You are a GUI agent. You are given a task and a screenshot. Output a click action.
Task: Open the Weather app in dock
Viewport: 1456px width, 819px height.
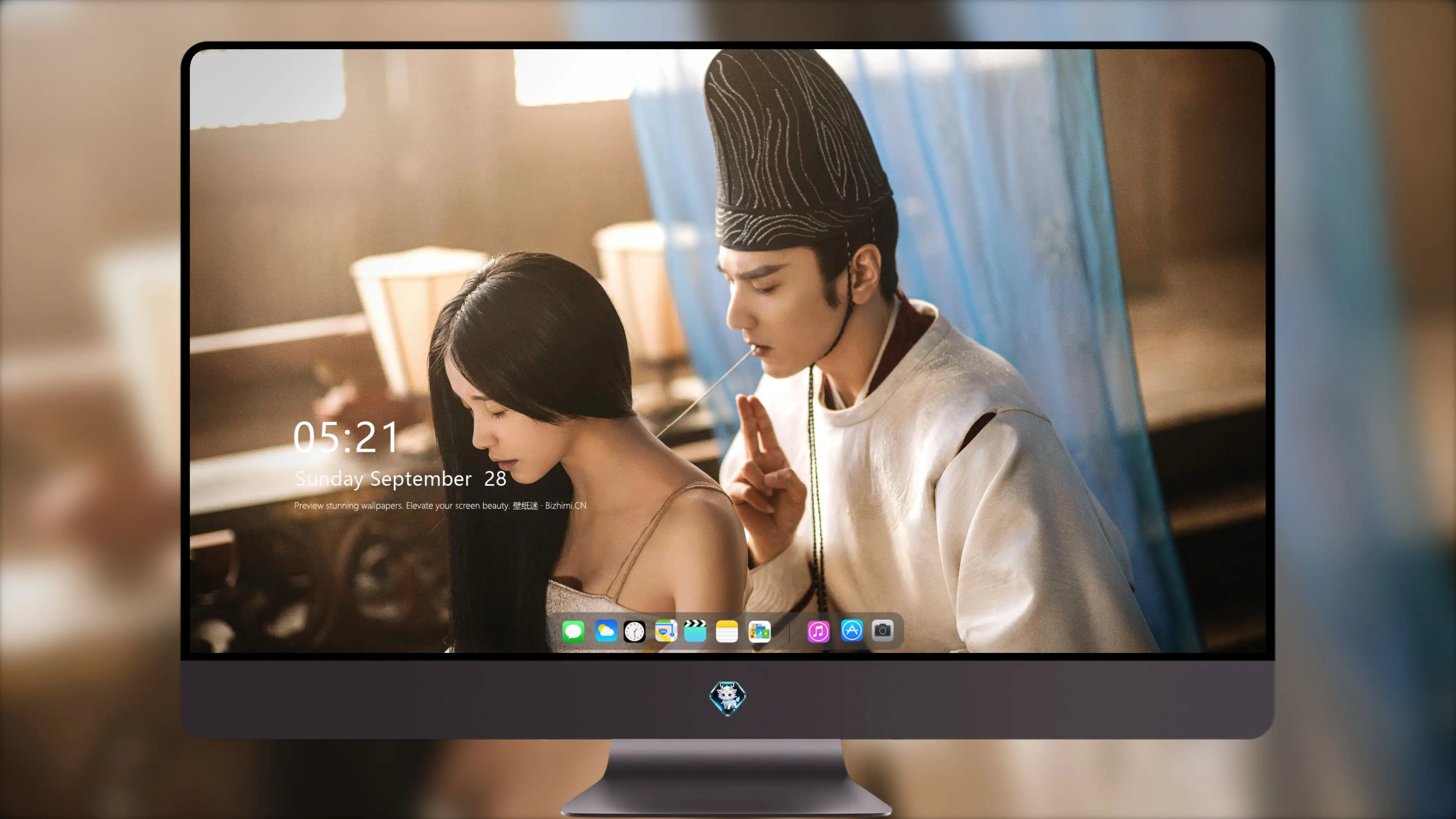[x=606, y=631]
